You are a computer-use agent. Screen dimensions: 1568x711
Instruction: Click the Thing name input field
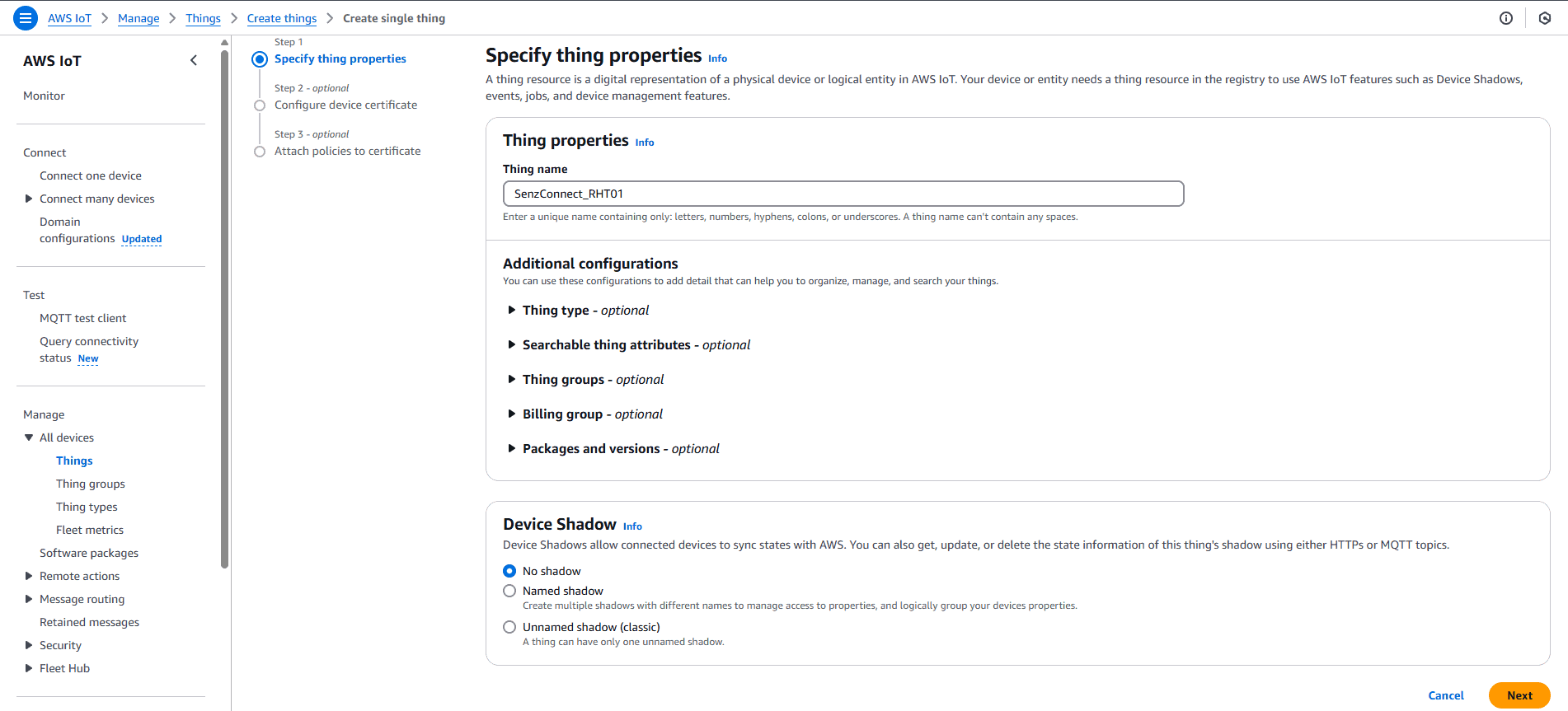pos(843,194)
